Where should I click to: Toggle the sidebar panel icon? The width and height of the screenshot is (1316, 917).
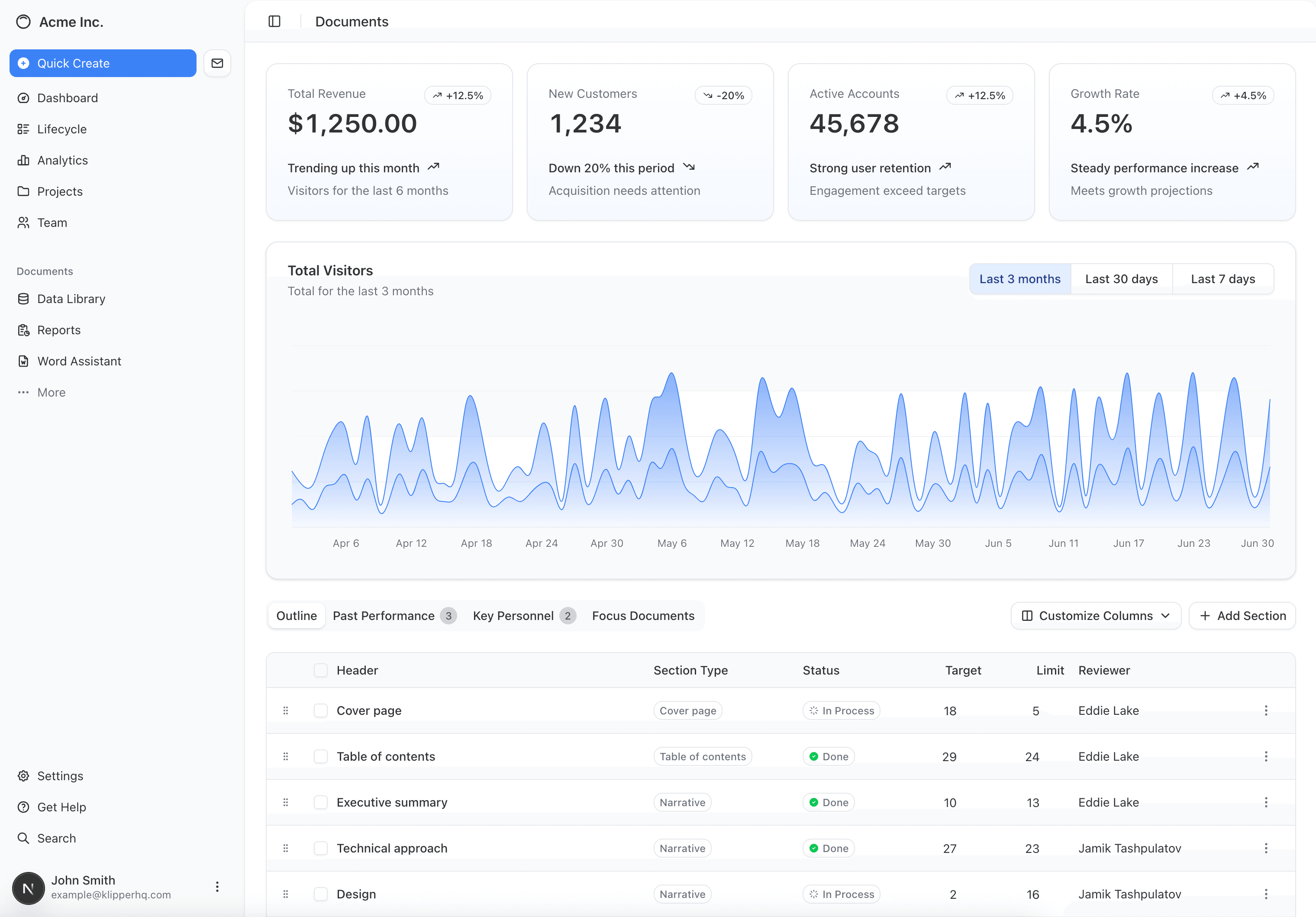[x=274, y=21]
